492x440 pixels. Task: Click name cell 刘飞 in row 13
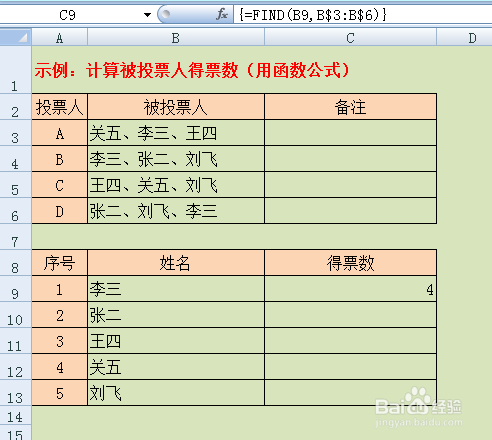click(176, 393)
